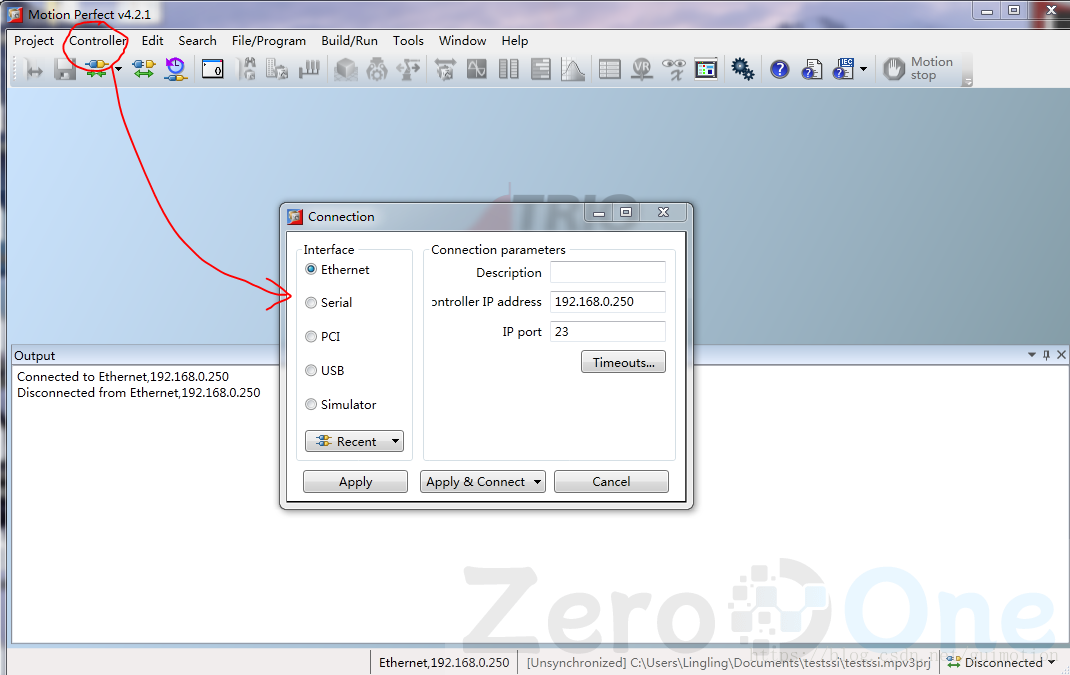The image size is (1070, 675).
Task: Open the Build/Run menu
Action: (x=349, y=41)
